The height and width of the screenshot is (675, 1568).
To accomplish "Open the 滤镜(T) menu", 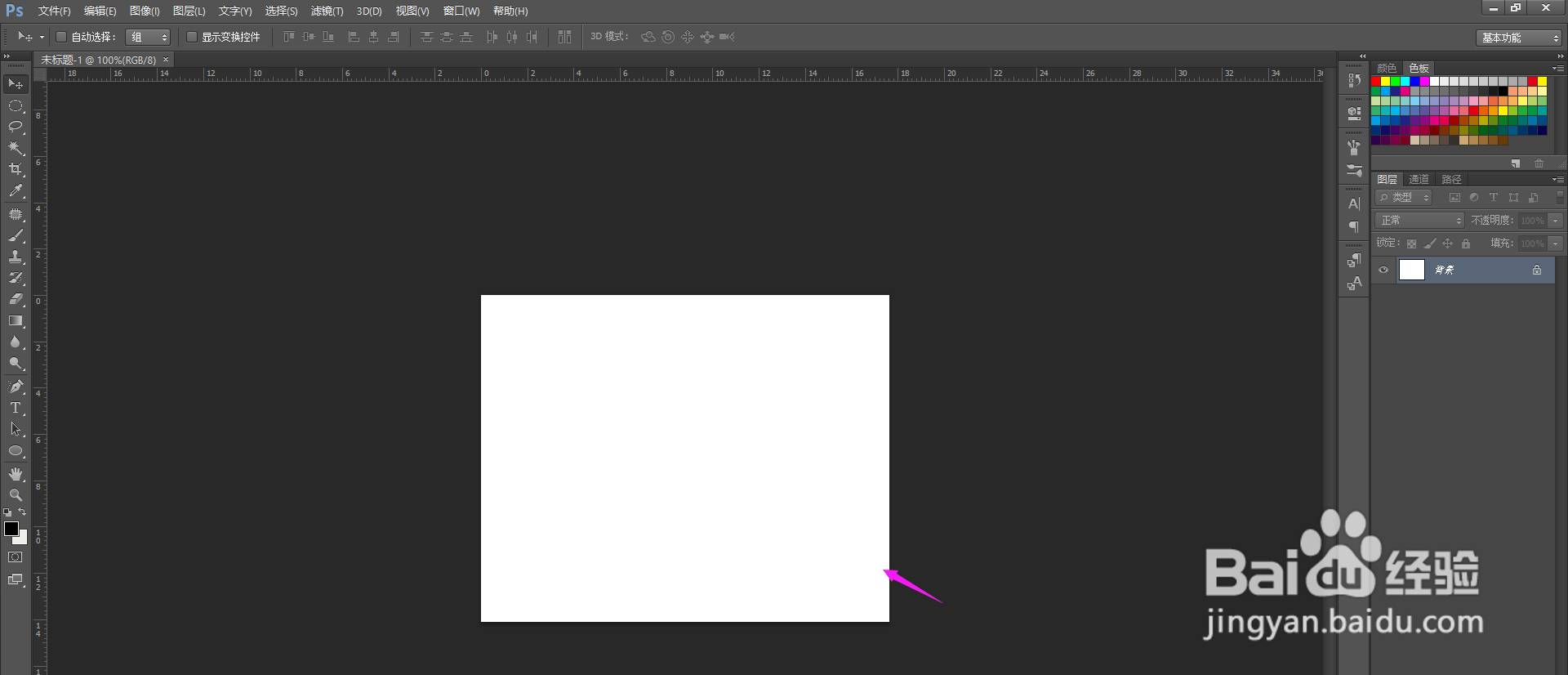I will coord(327,11).
